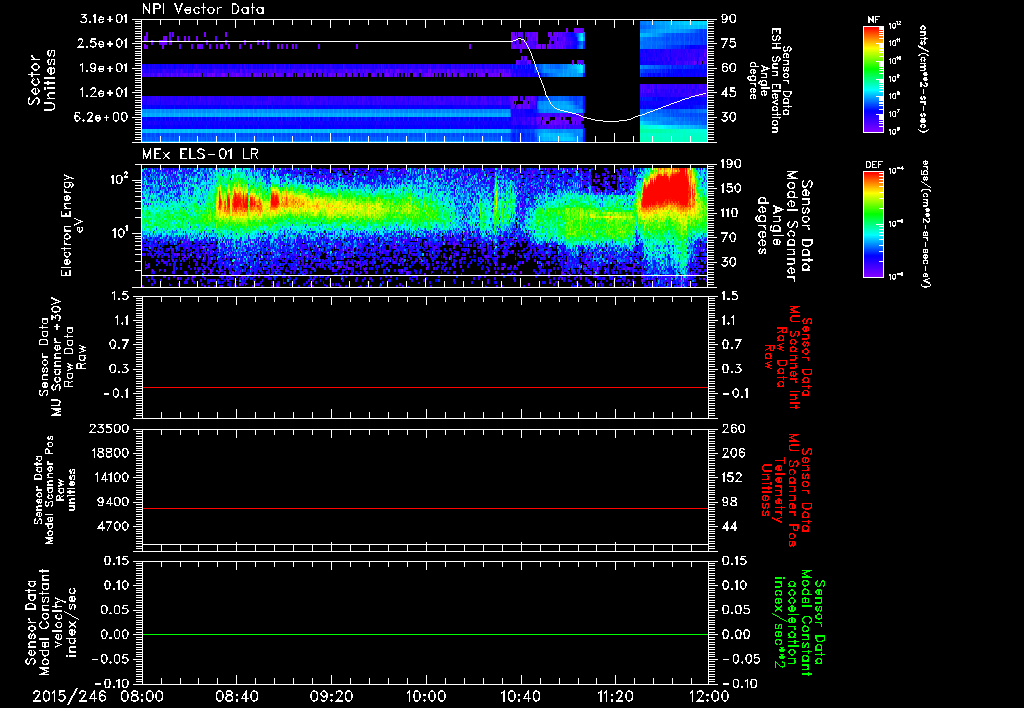Viewport: 1024px width, 708px height.
Task: Click the Model Scanner Angle degrees axis label
Action: (x=784, y=227)
